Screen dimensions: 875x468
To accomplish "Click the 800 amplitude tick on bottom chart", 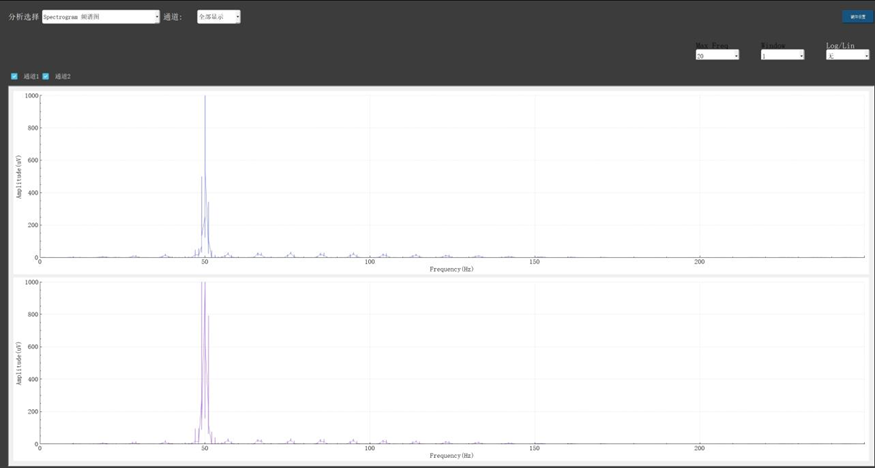I will [32, 314].
